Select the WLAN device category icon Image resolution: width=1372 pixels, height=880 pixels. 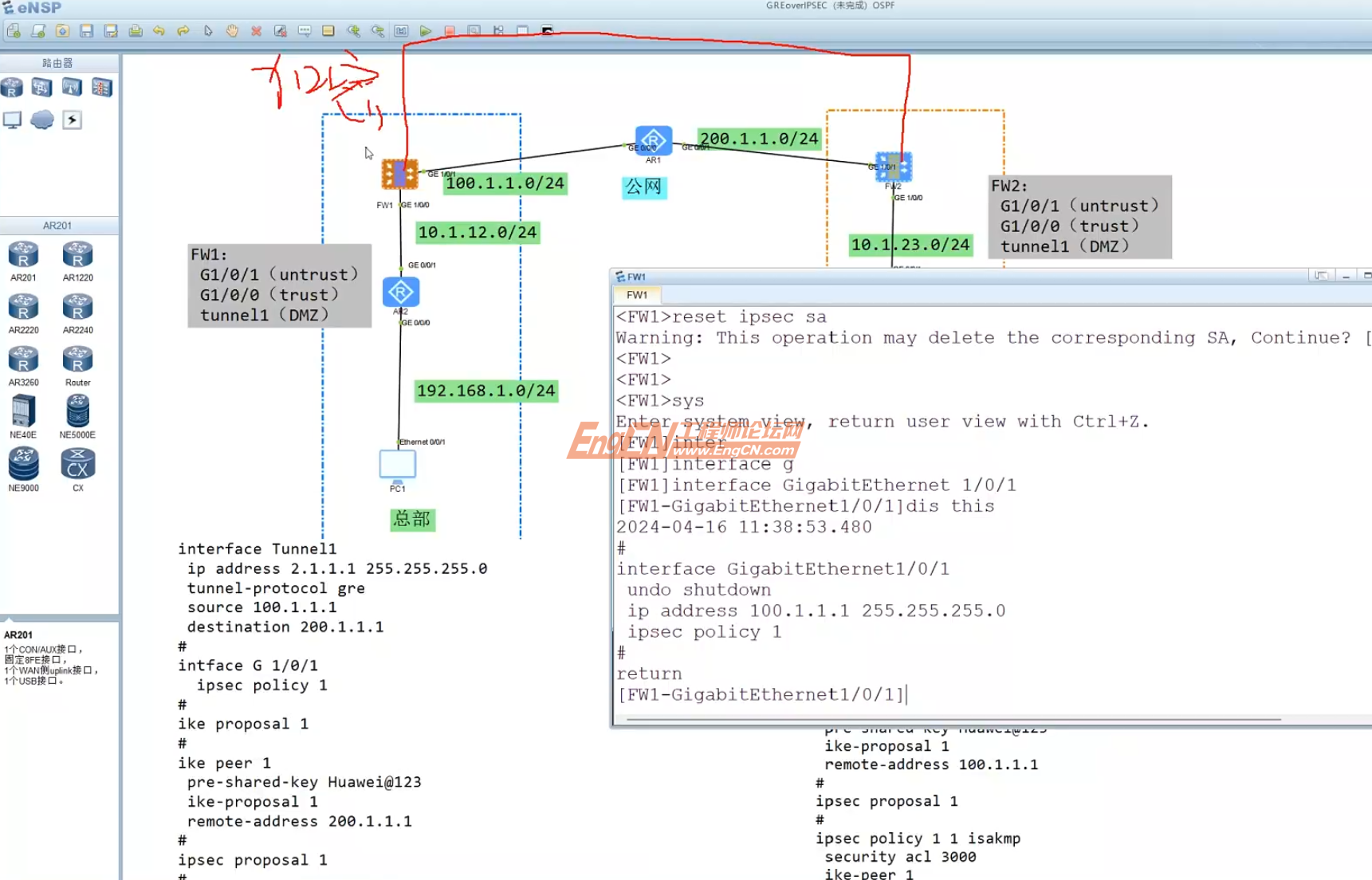click(x=72, y=88)
